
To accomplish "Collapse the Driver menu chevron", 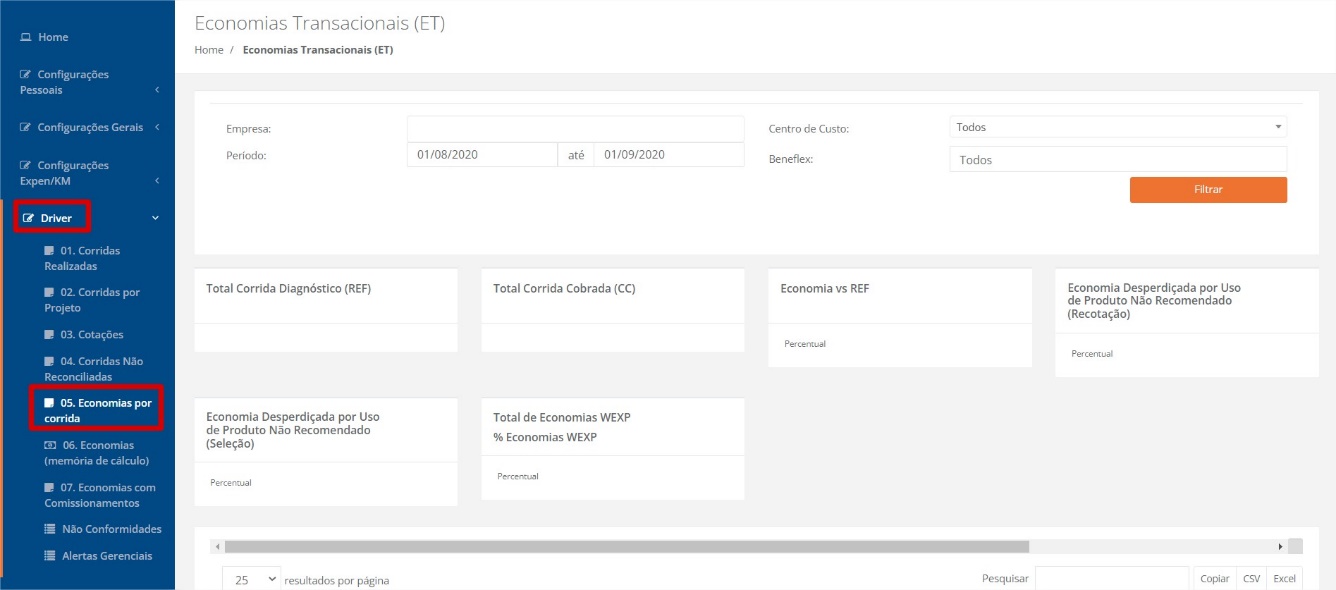I will (x=155, y=218).
